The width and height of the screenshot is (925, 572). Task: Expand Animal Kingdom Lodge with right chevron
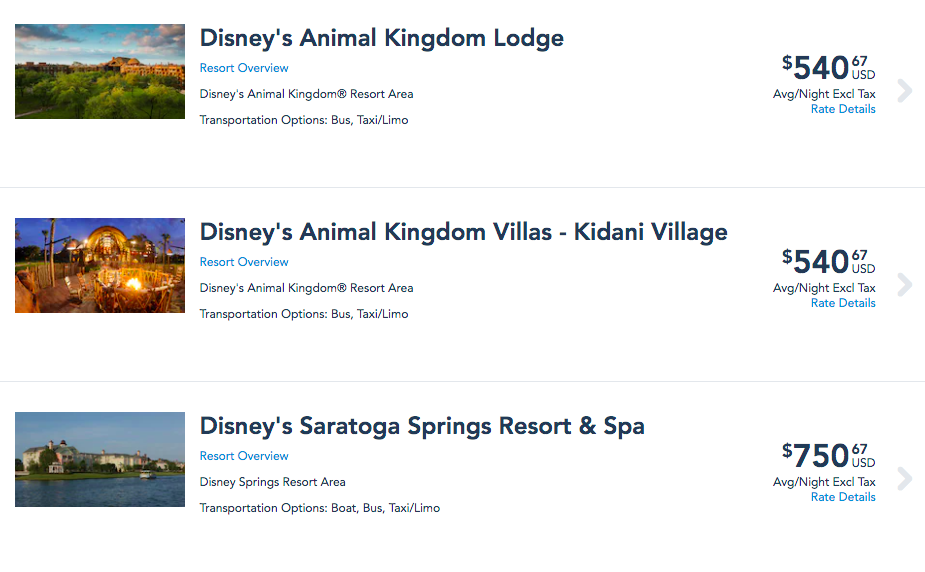[904, 91]
